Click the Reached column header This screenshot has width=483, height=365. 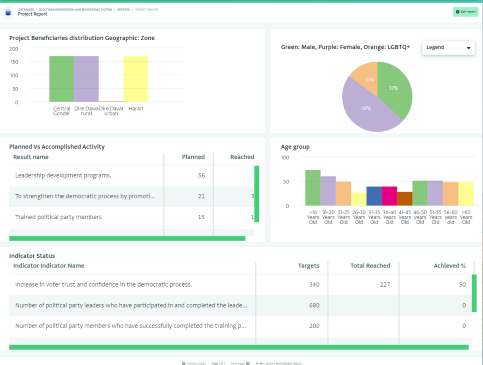click(x=242, y=157)
